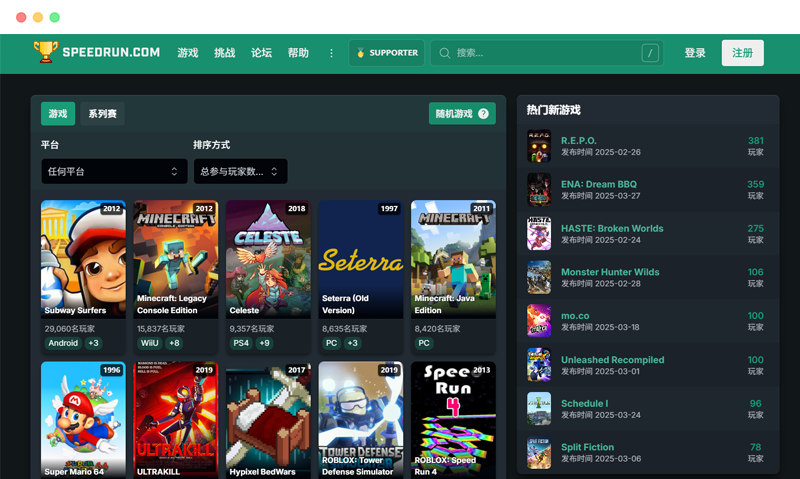
Task: Open the Unleashed Recompiled title link
Action: [613, 360]
